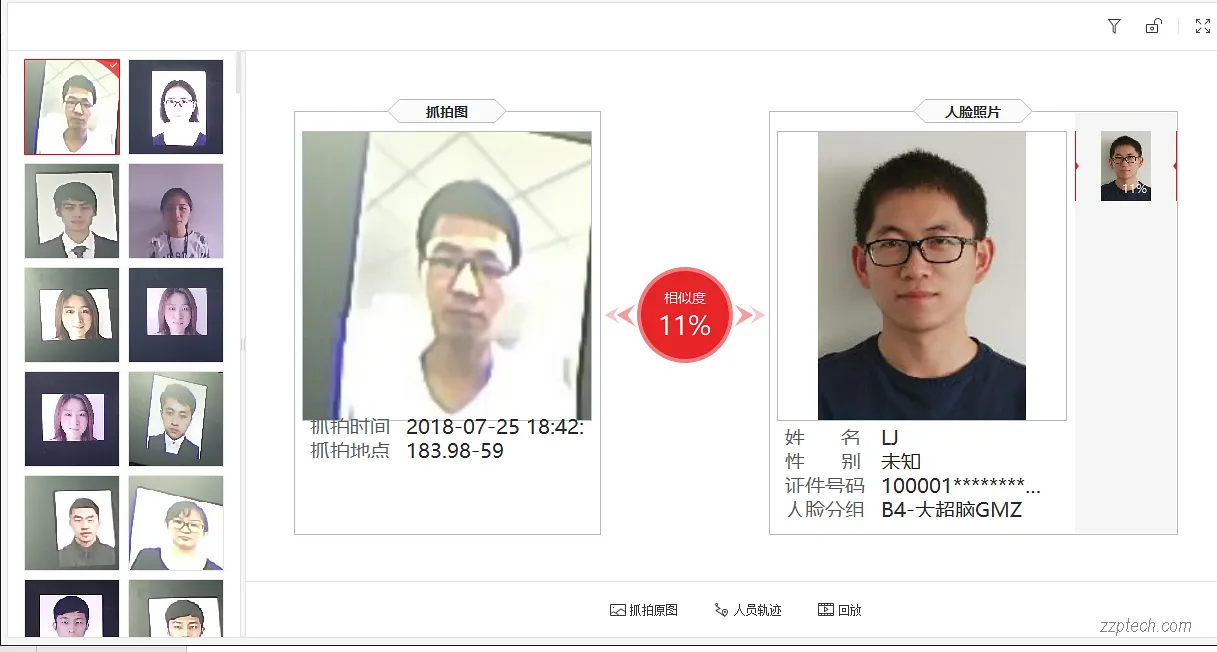Screen dimensions: 1217x652
Task: Click red right arrow beside 11% thumbnail
Action: coord(1175,166)
